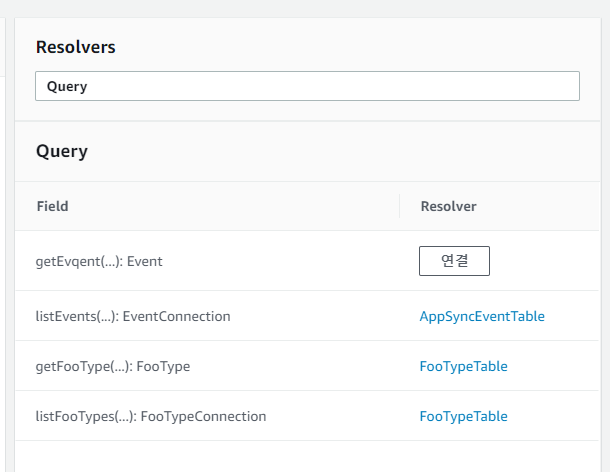Click the Field column header
Screen dimensions: 610x472
point(52,206)
